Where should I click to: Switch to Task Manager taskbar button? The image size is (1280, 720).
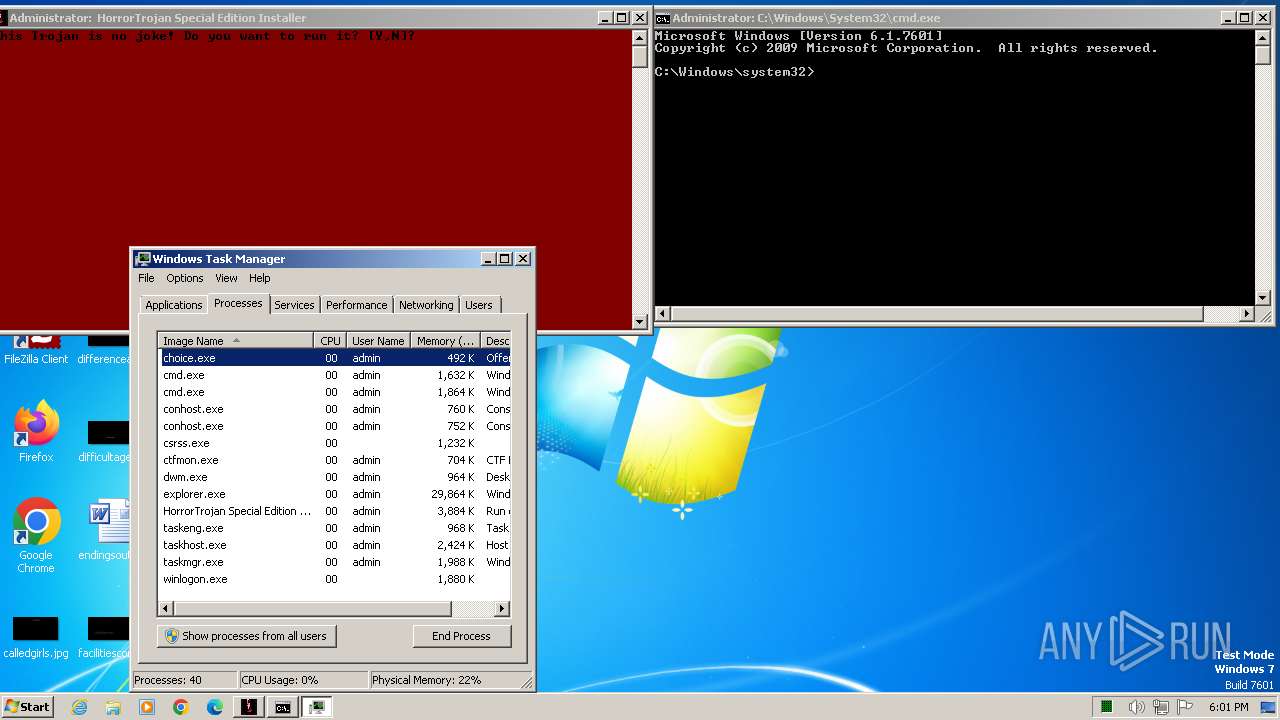(317, 707)
